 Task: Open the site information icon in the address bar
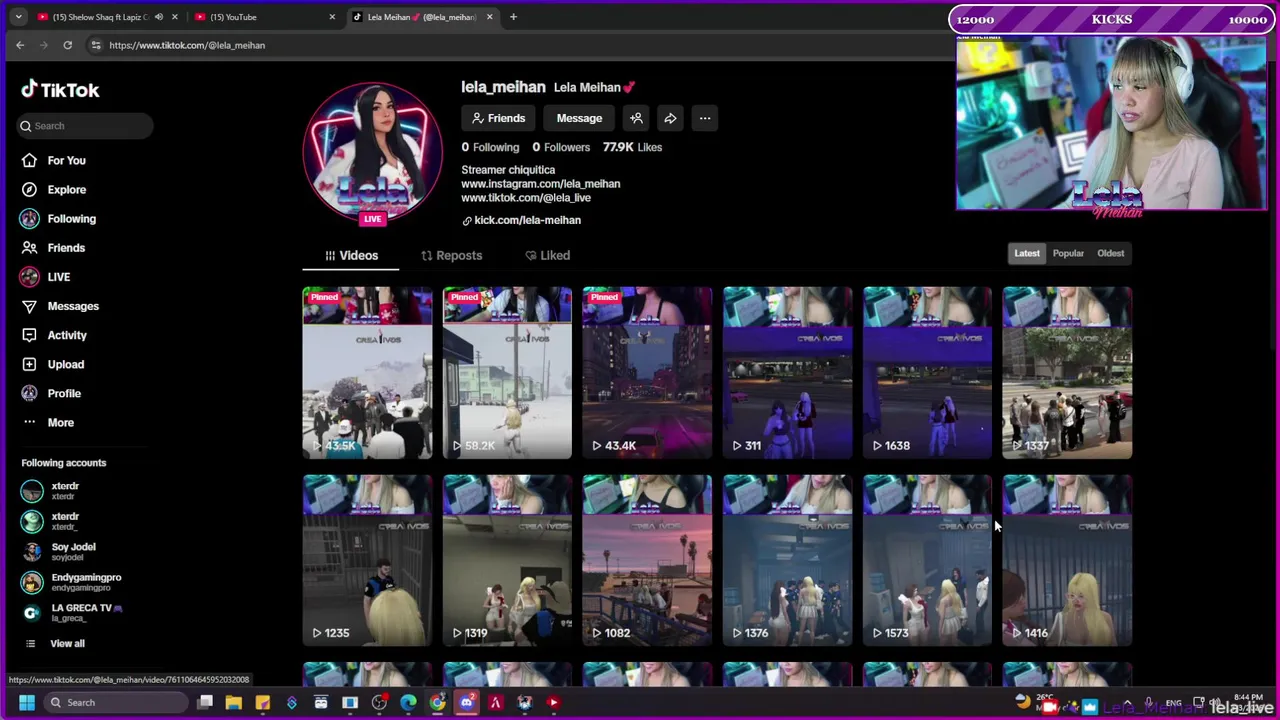(96, 45)
